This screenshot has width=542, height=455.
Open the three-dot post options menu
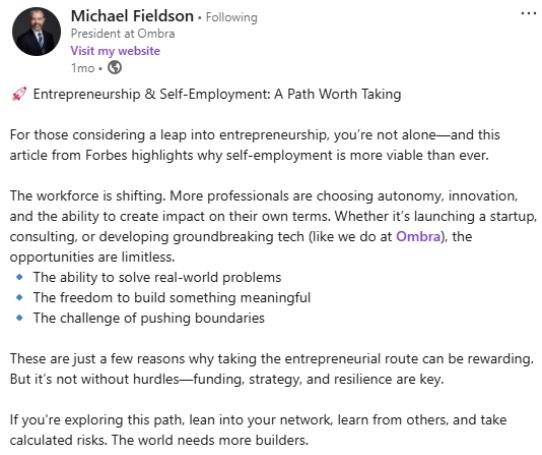(x=529, y=14)
